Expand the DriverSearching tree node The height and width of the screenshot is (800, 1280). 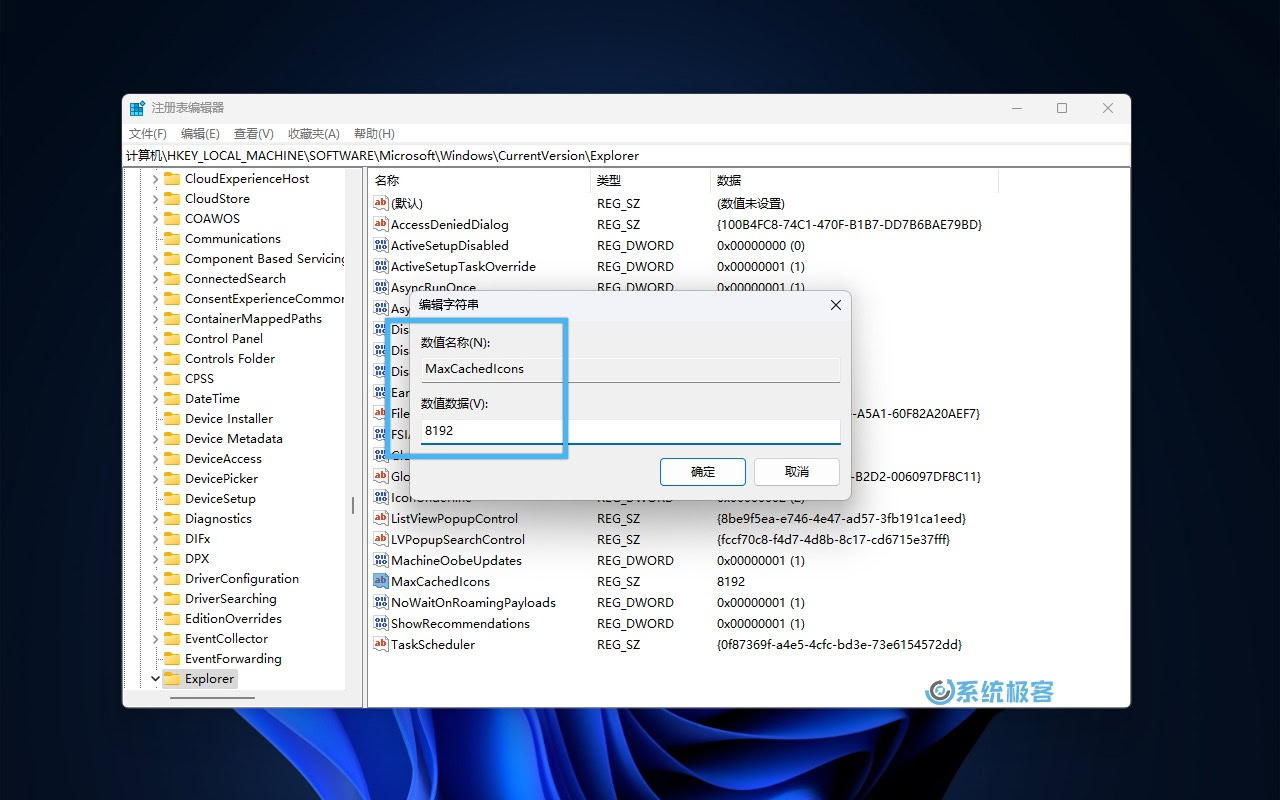(x=155, y=599)
